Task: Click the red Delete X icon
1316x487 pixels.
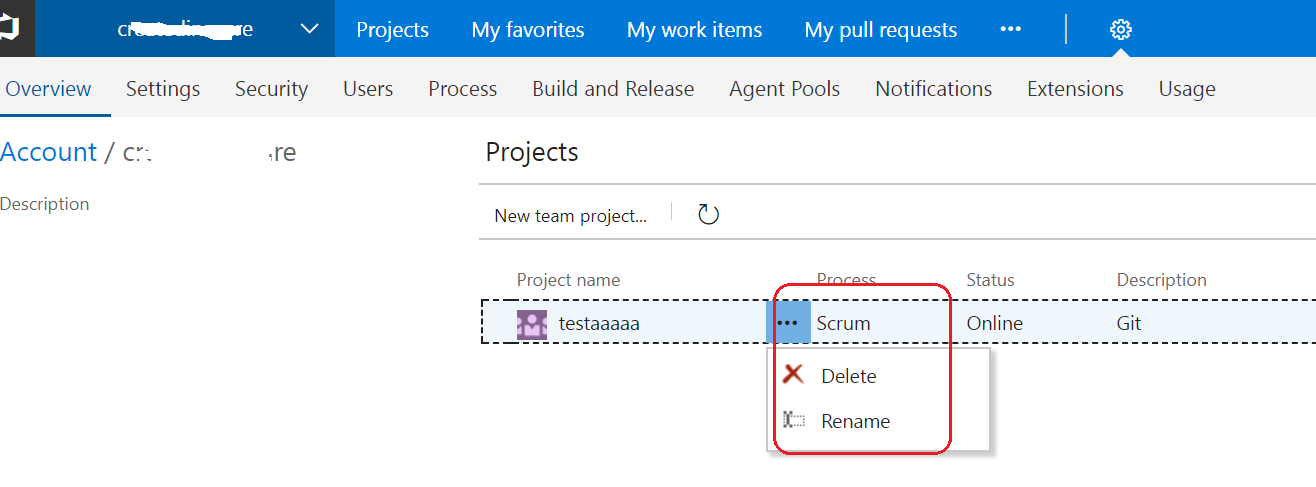Action: click(794, 375)
